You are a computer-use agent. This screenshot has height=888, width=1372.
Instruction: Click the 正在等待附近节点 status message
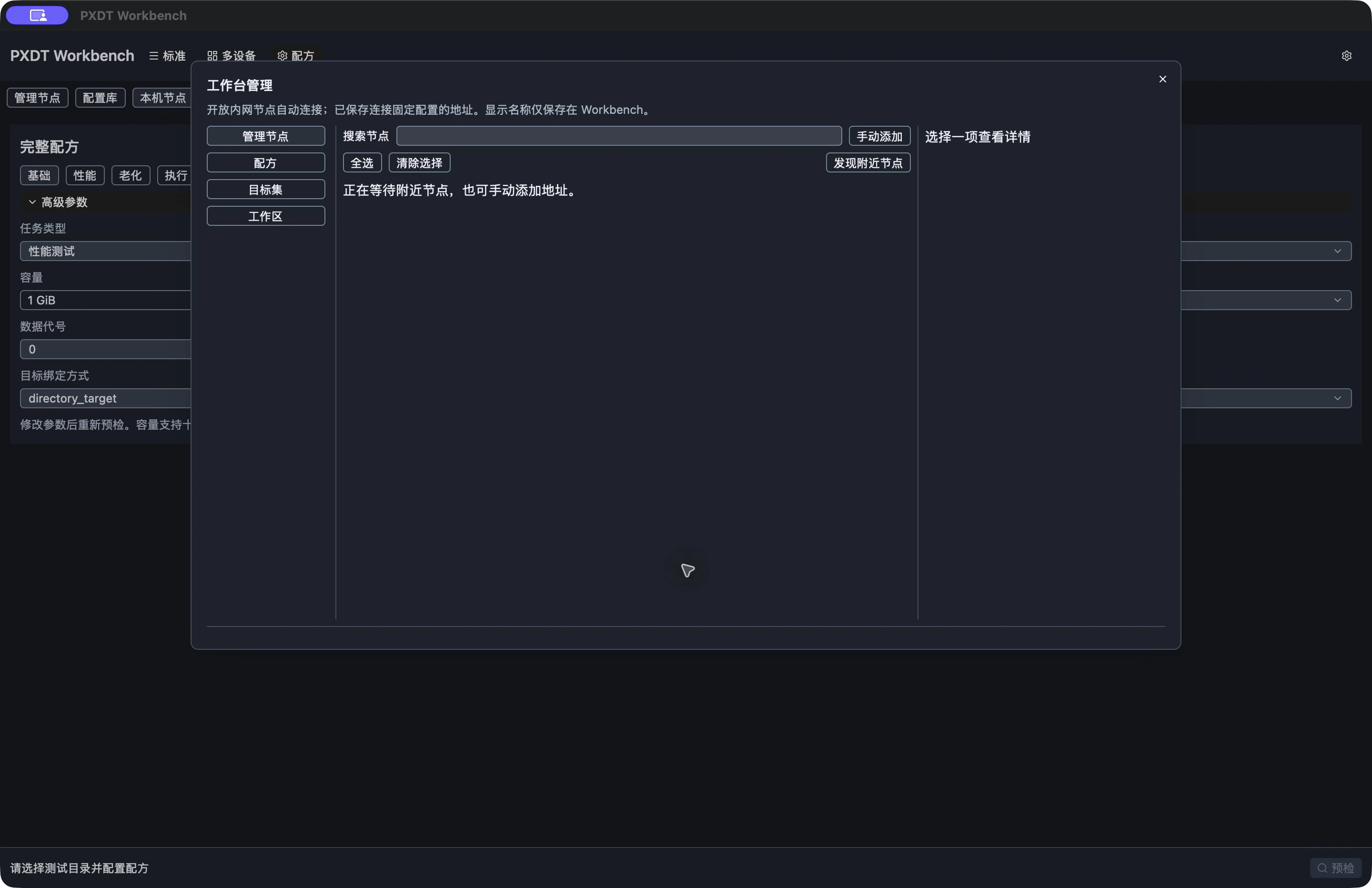click(x=461, y=190)
